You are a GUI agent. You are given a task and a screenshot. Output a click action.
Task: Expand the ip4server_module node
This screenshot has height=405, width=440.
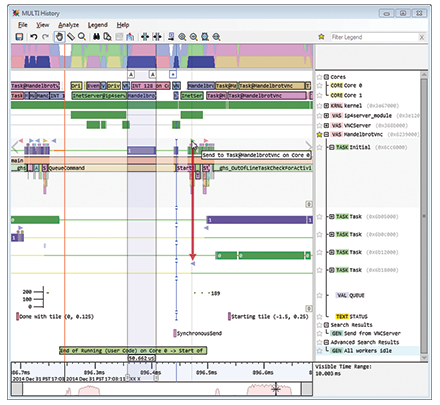click(327, 116)
